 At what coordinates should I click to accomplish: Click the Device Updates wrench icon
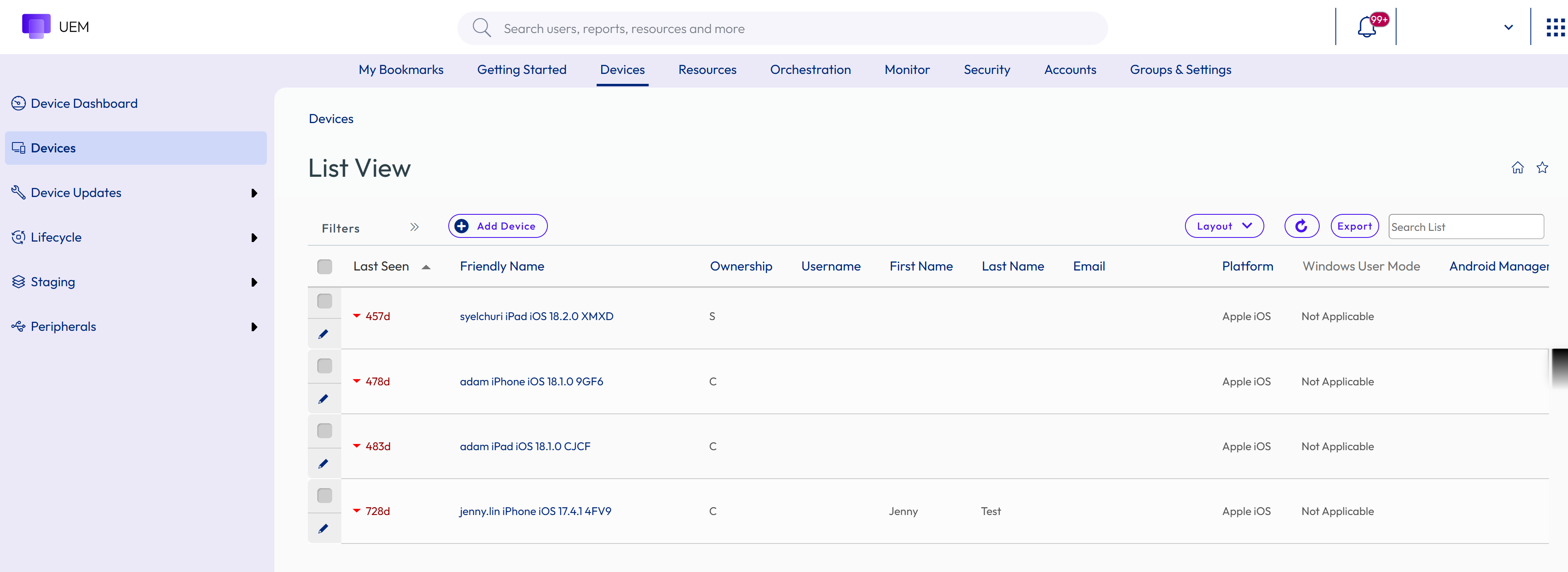pyautogui.click(x=18, y=192)
